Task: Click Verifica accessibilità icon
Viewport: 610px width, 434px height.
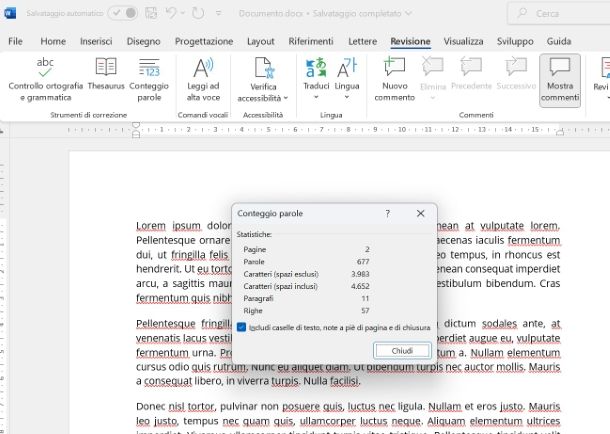Action: pyautogui.click(x=263, y=68)
